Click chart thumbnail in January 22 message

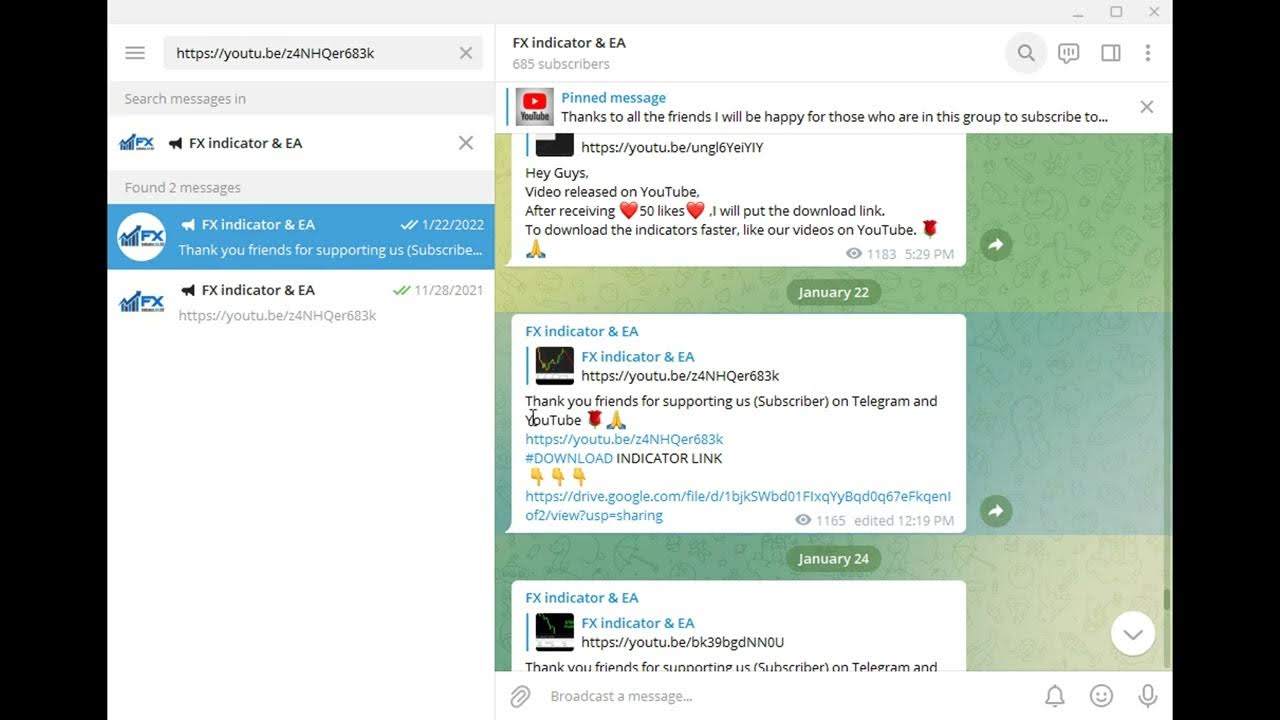555,366
